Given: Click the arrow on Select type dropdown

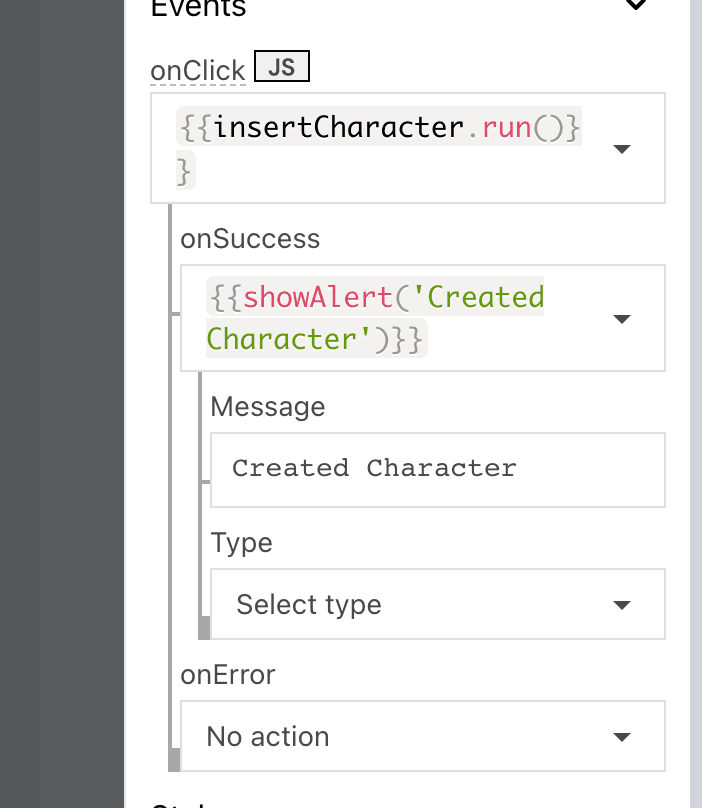Looking at the screenshot, I should point(621,605).
